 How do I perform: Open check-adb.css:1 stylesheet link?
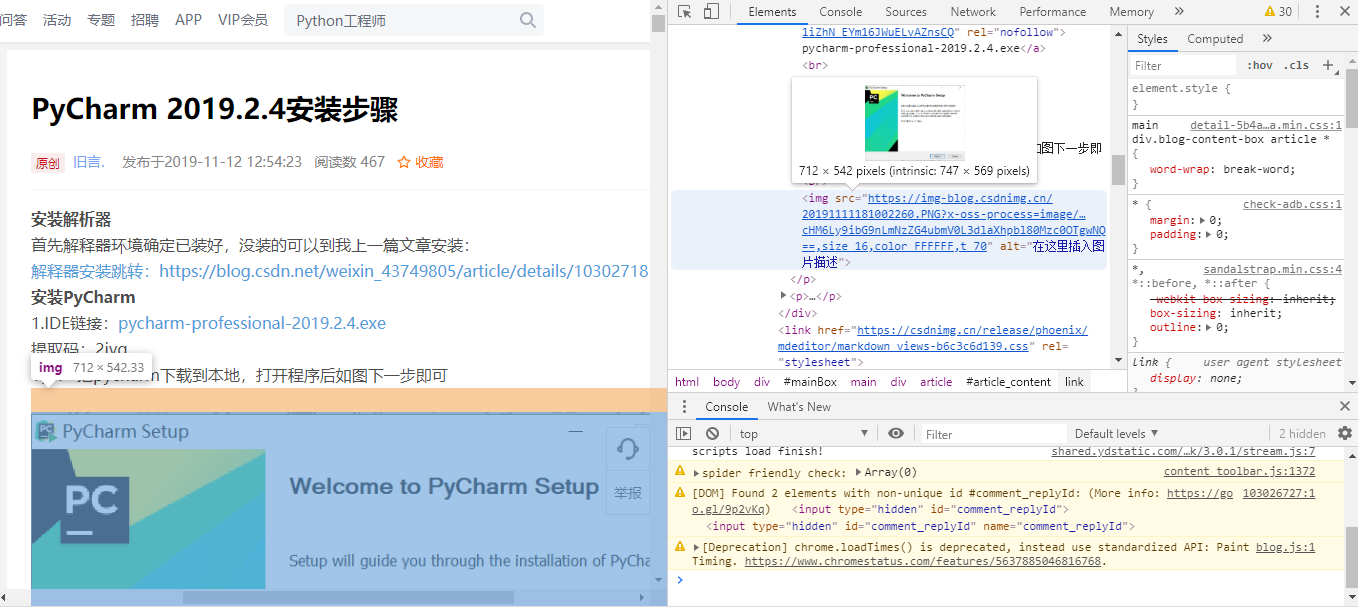(1292, 204)
